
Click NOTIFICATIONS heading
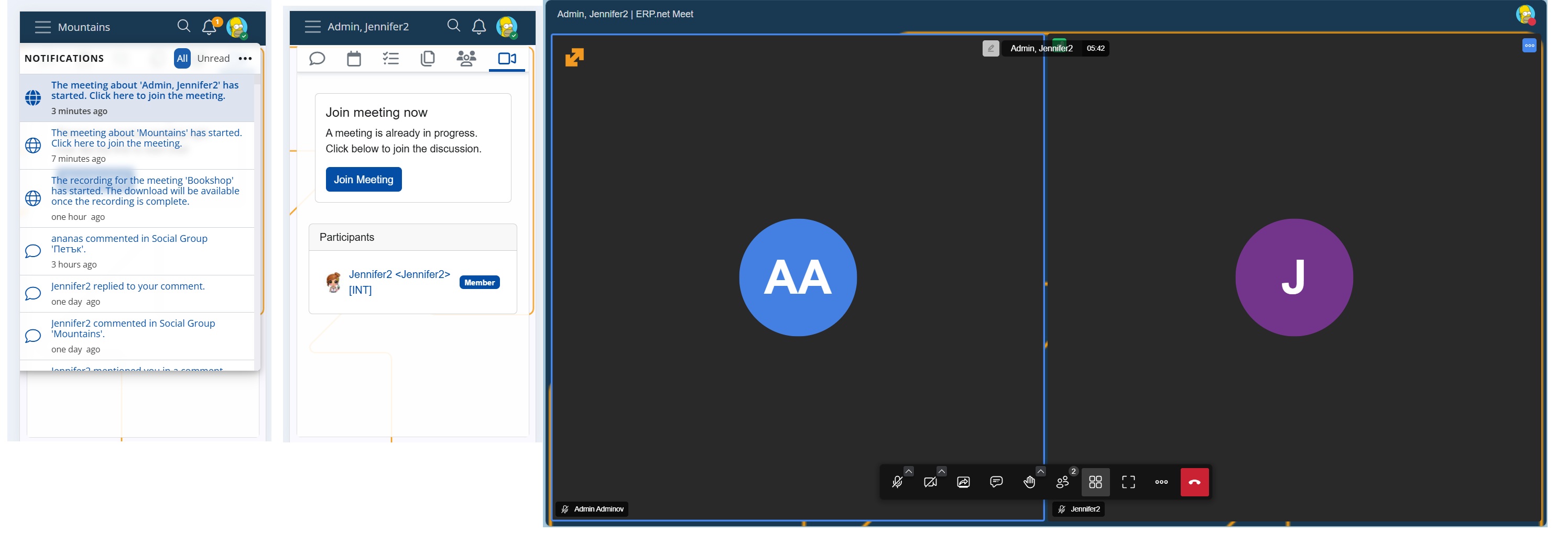click(x=64, y=59)
